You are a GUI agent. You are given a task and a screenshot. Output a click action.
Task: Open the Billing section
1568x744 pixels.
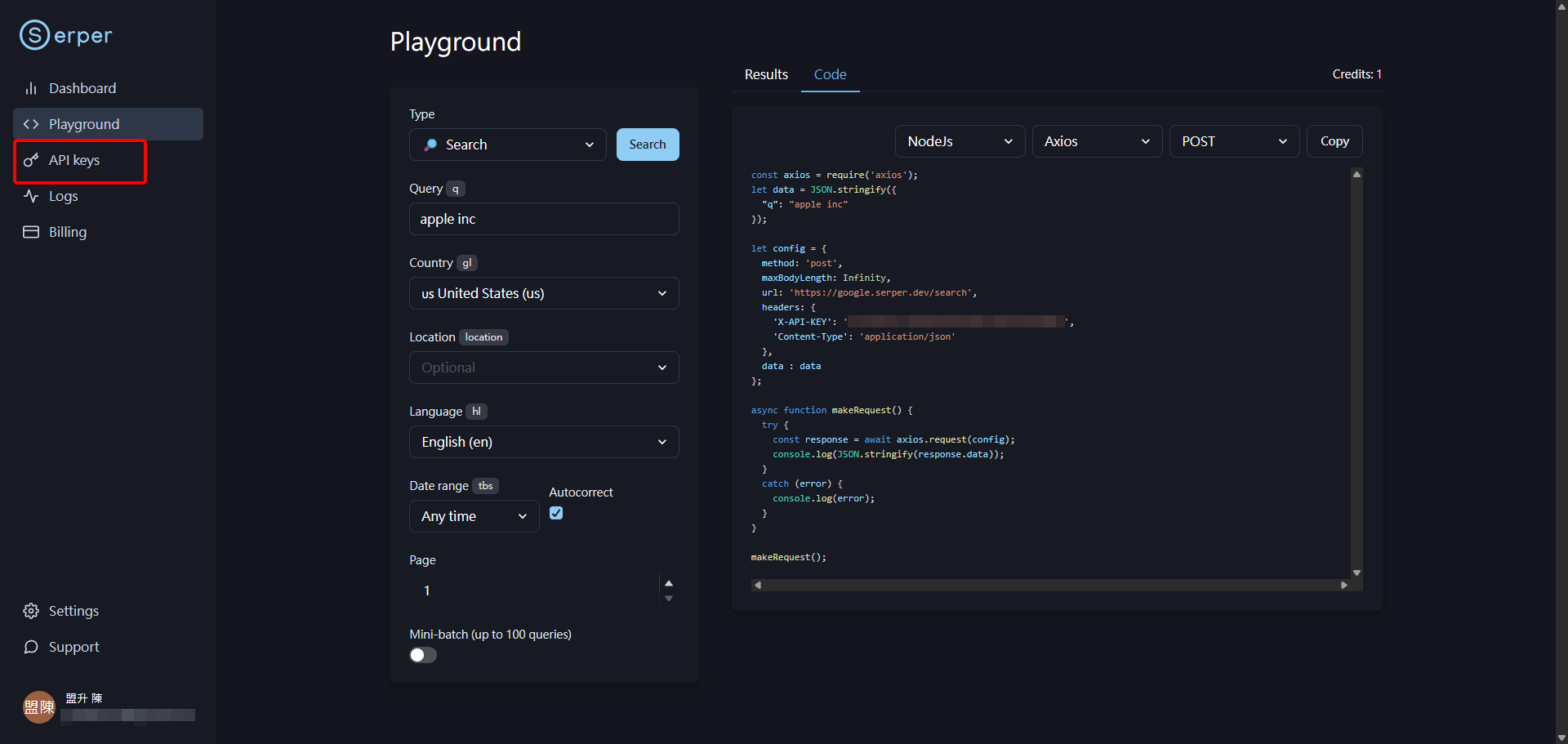click(x=67, y=232)
